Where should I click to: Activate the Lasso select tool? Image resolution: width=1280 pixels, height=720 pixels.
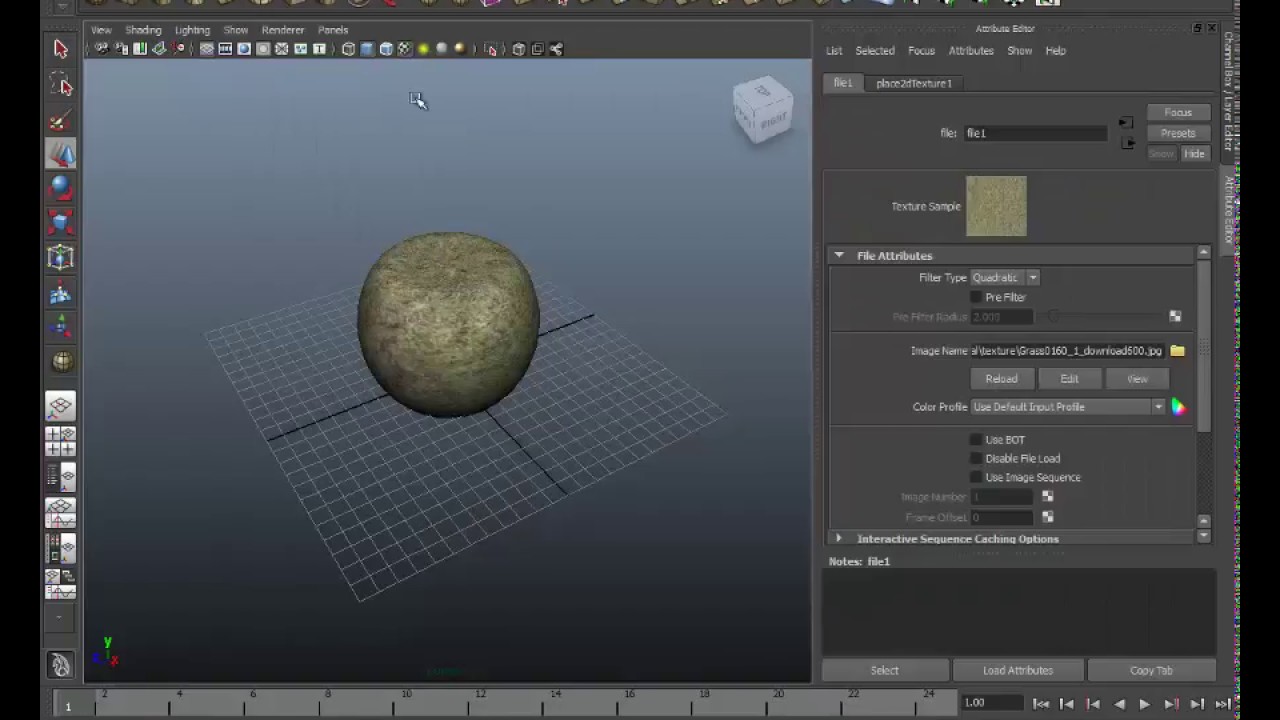(60, 84)
